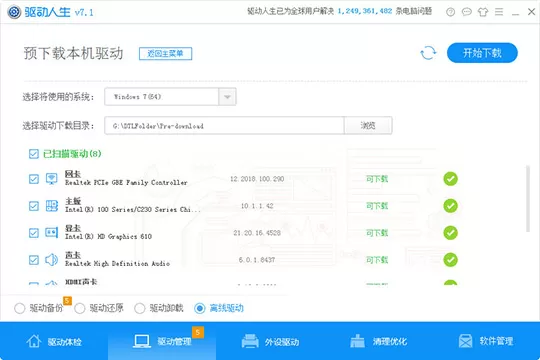Uncheck the Intel 100 Series chipset checkbox
This screenshot has width=540, height=360.
click(x=34, y=206)
